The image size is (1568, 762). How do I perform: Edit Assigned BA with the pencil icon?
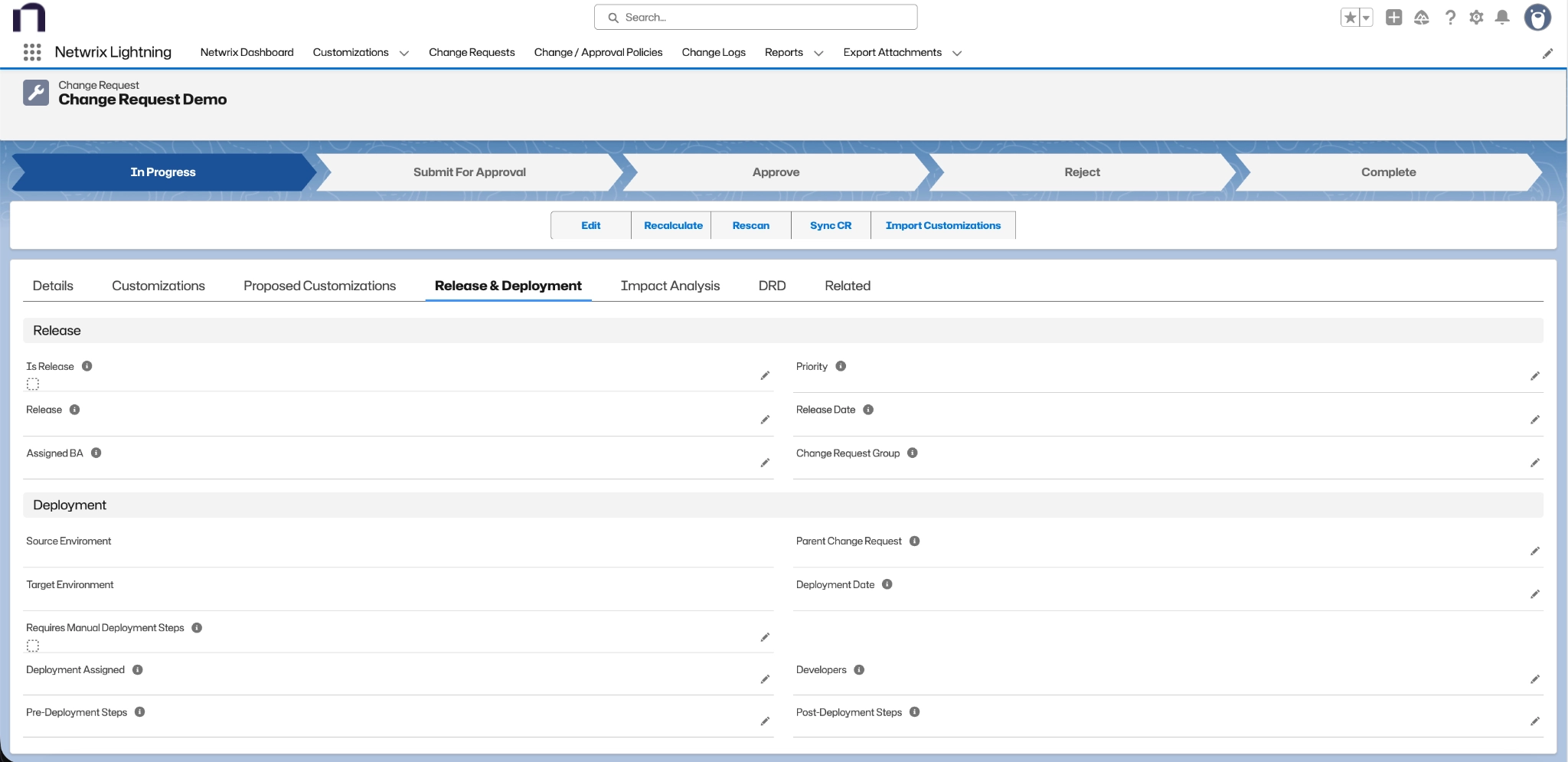764,463
